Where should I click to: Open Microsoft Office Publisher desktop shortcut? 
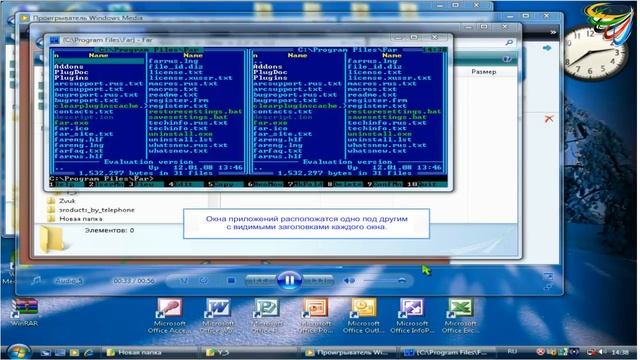(x=267, y=316)
